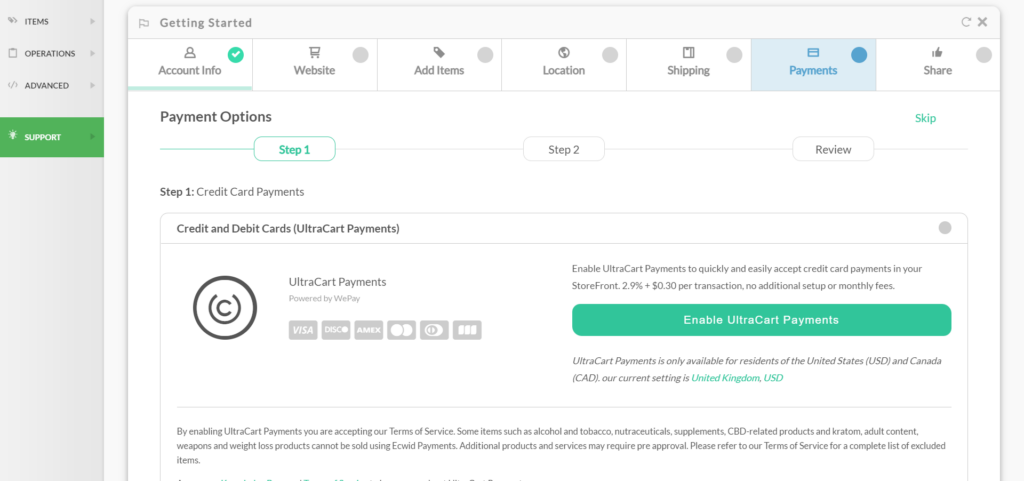
Task: Click the Advanced code brackets icon
Action: (12, 85)
